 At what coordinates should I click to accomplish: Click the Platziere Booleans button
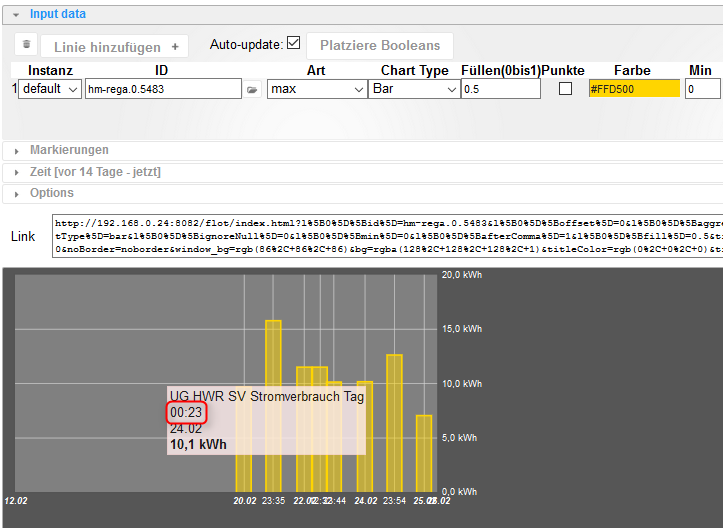click(380, 46)
